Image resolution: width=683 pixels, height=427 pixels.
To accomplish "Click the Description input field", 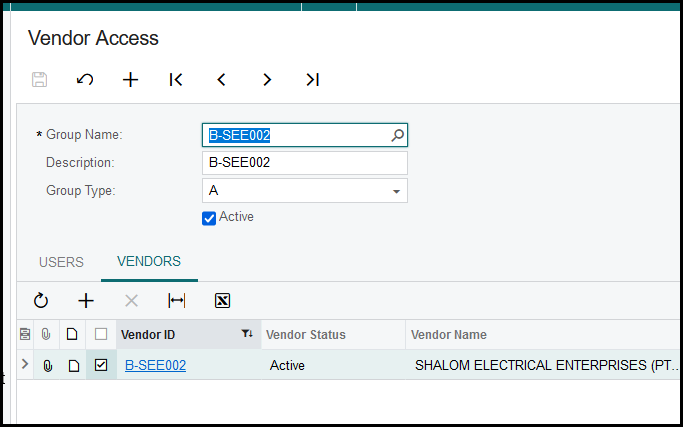I will pyautogui.click(x=304, y=163).
